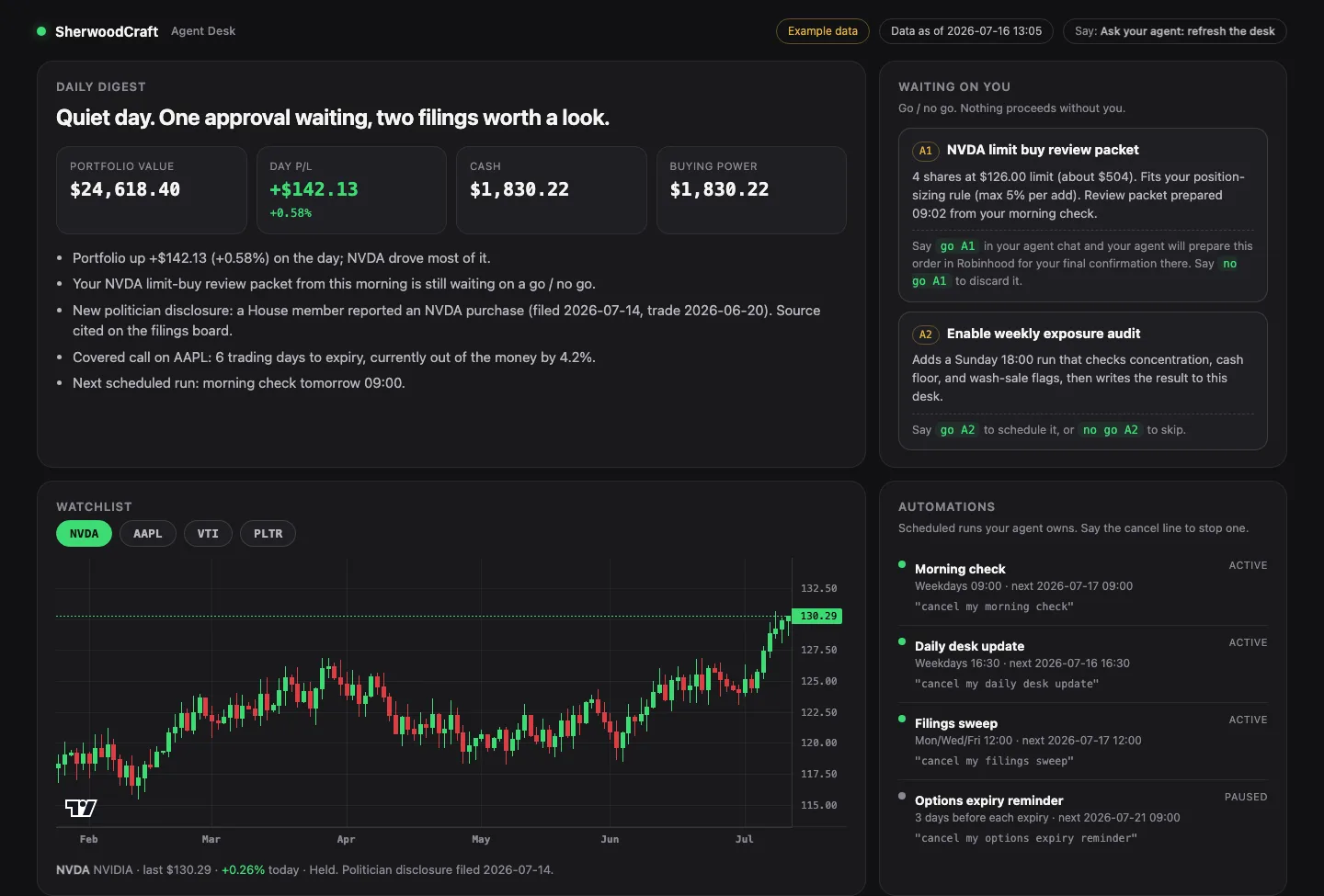Switch to the AAPL watchlist tab

pos(147,534)
